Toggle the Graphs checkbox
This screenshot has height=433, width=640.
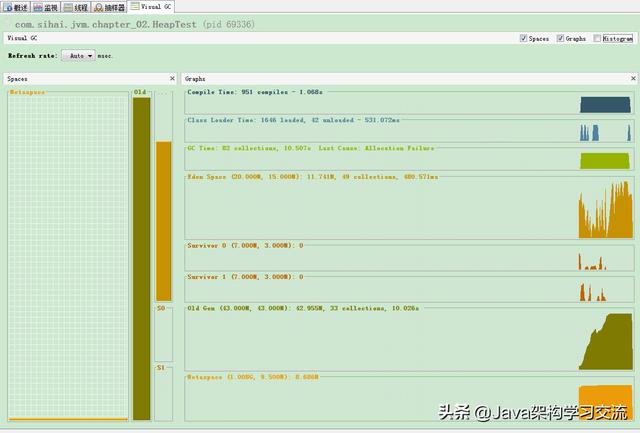click(x=560, y=38)
